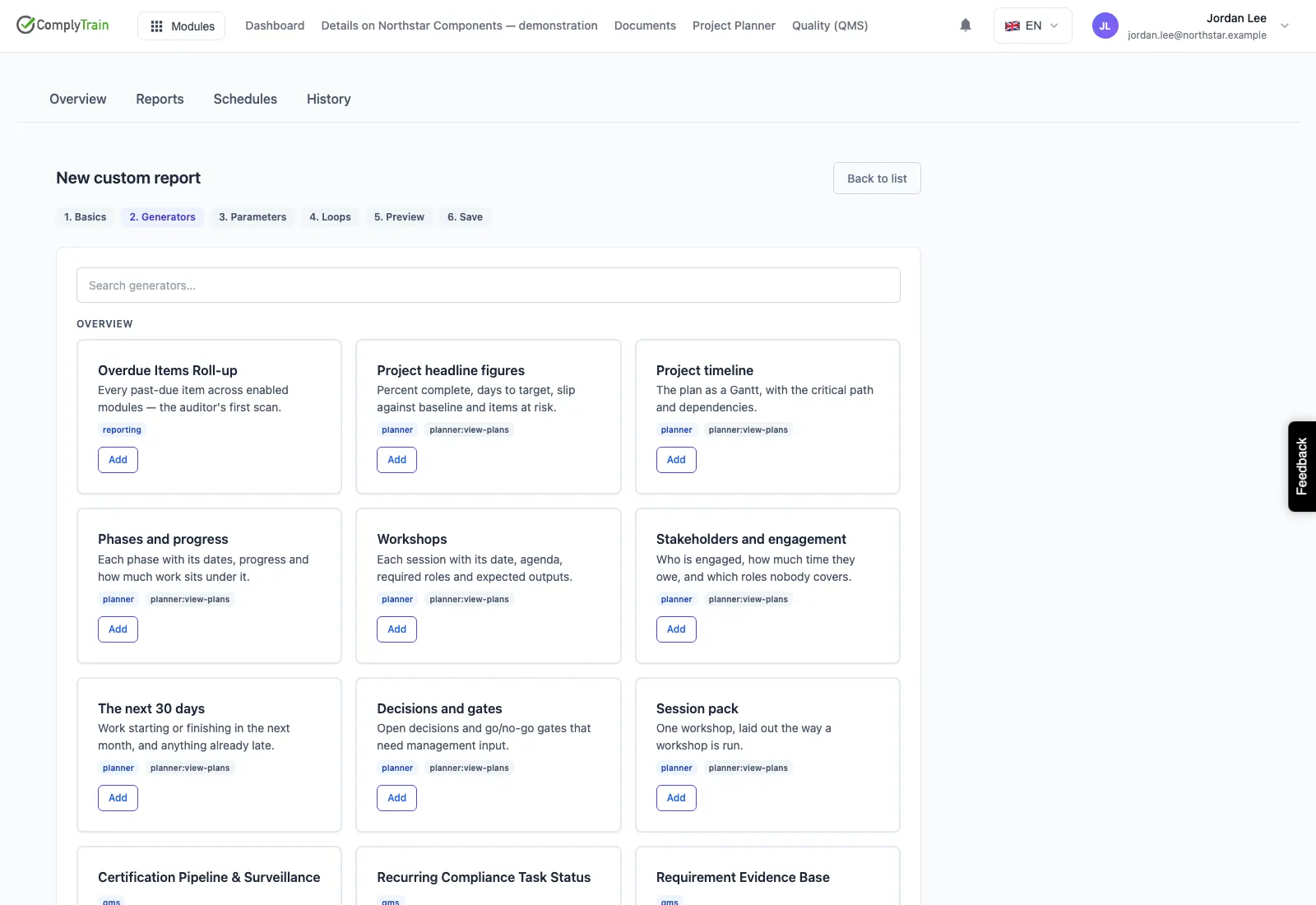Click Requirement Evidence Base title
This screenshot has height=905, width=1316.
click(x=743, y=877)
